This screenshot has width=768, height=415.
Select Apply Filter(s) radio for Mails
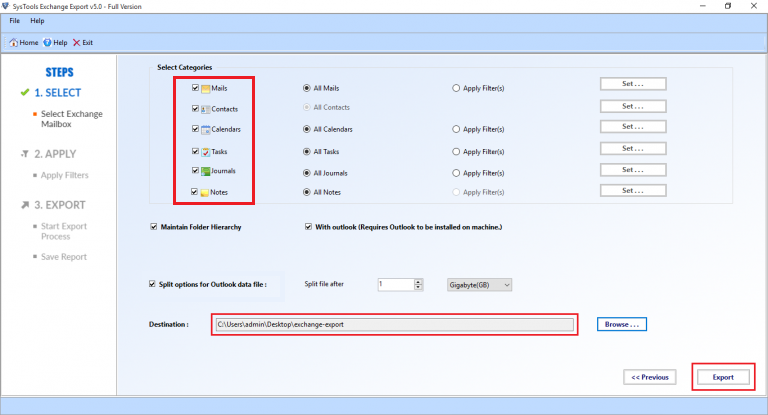coord(456,88)
